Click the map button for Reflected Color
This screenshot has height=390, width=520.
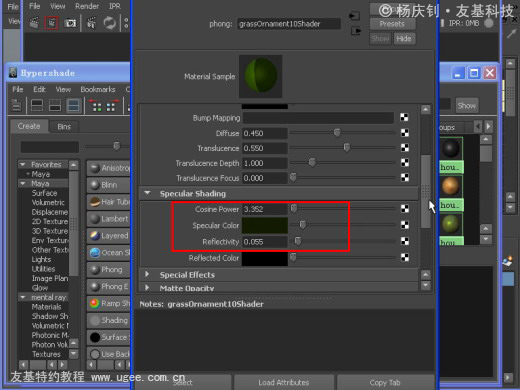tap(405, 257)
